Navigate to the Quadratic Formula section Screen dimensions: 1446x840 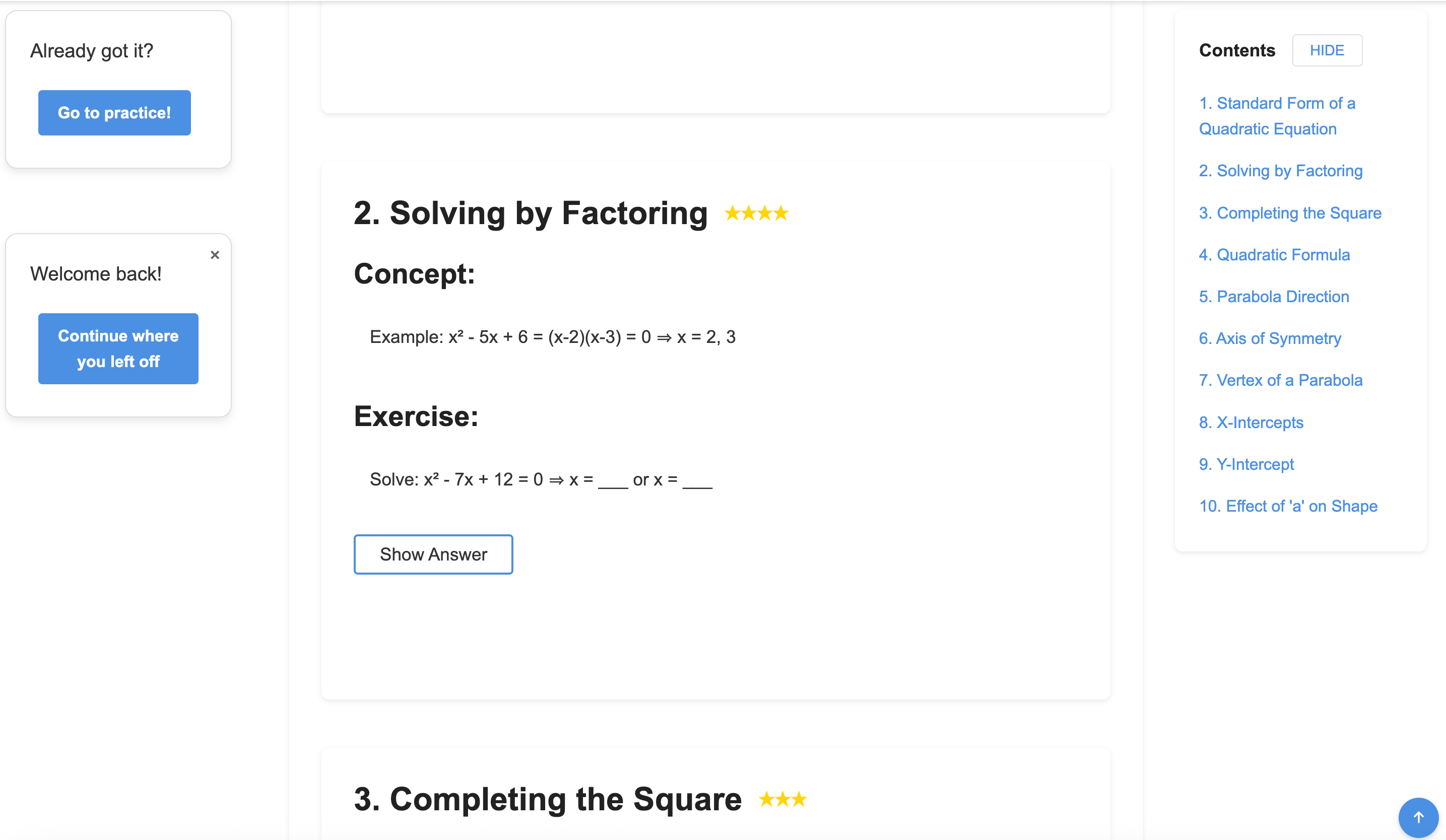click(x=1274, y=255)
